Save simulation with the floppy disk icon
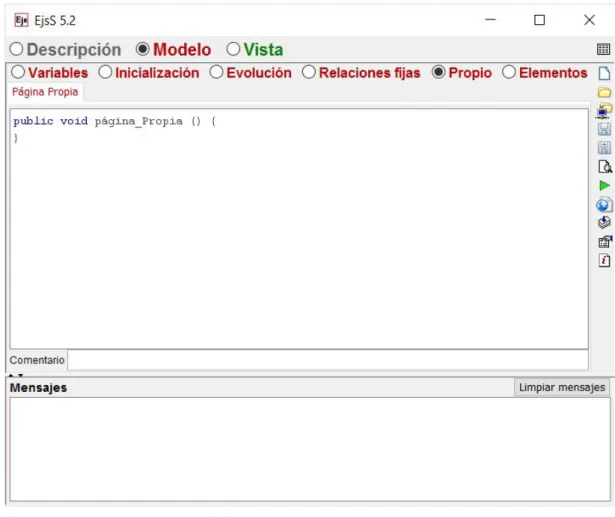Image resolution: width=615 pixels, height=517 pixels. (x=604, y=129)
